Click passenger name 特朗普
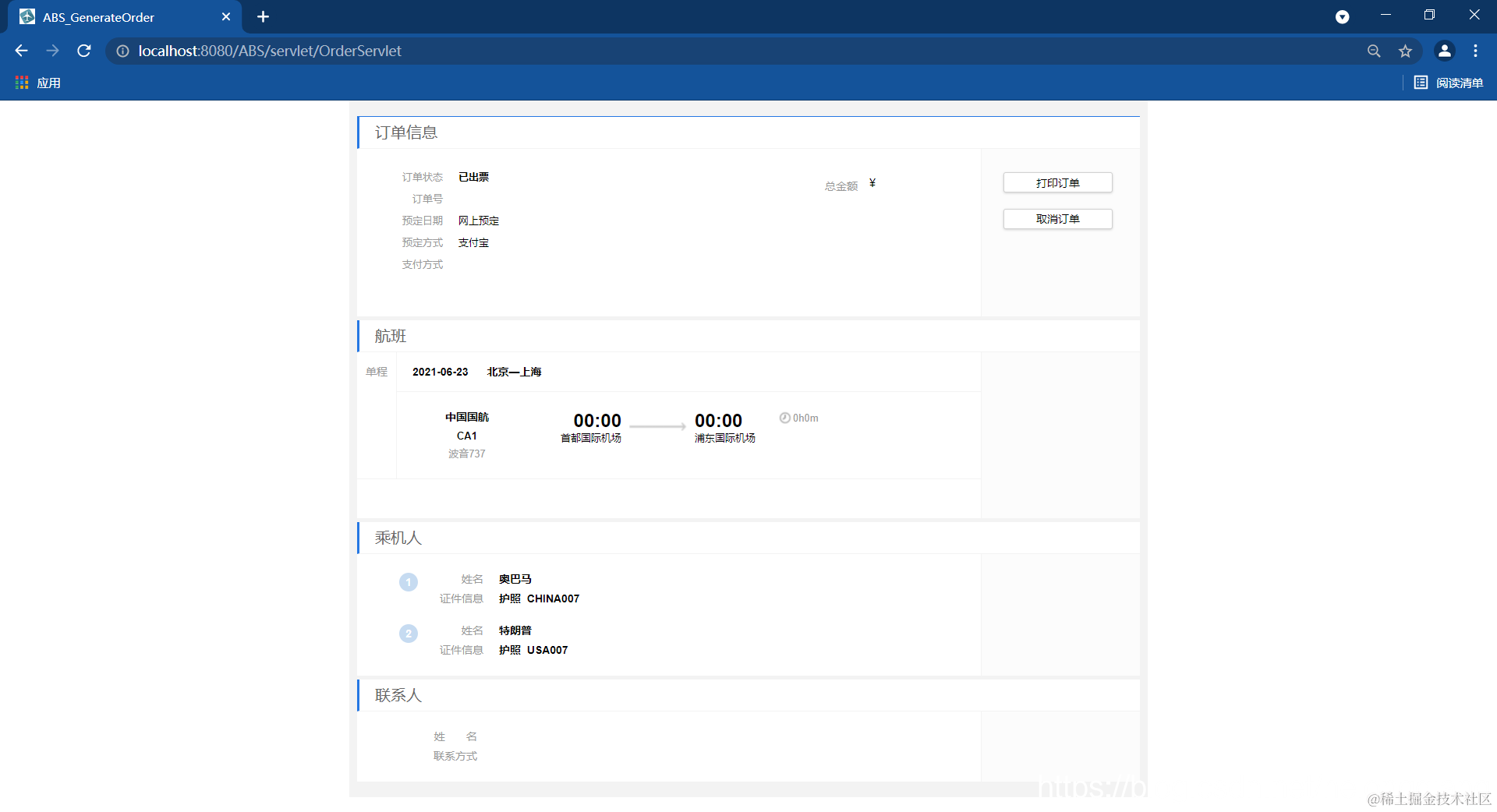The width and height of the screenshot is (1497, 812). (x=515, y=630)
